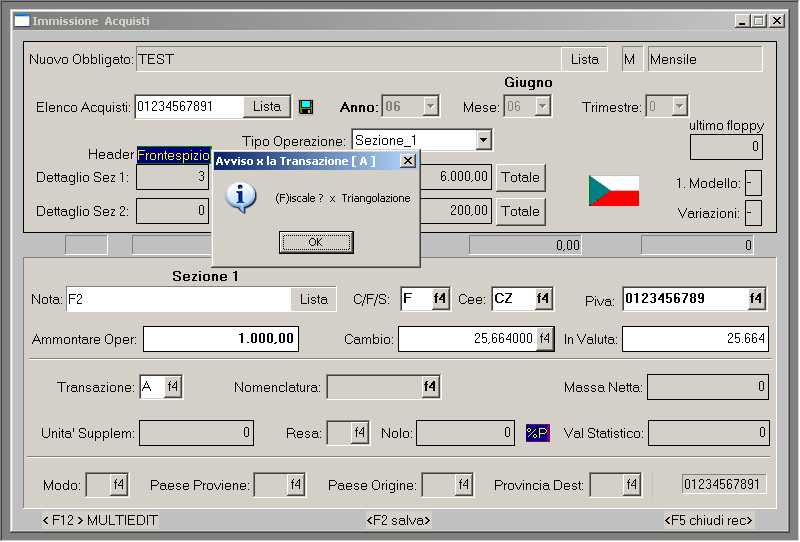800x542 pixels.
Task: Click the Piva number field
Action: tap(686, 299)
